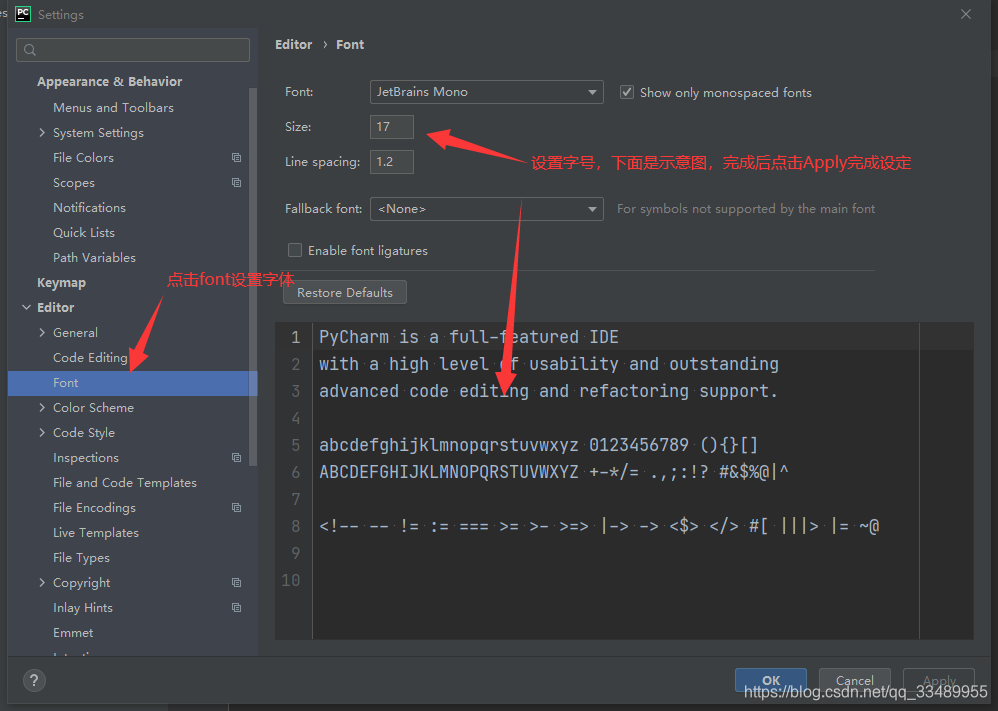Click the search magnifier icon in settings
The image size is (998, 711).
[30, 50]
